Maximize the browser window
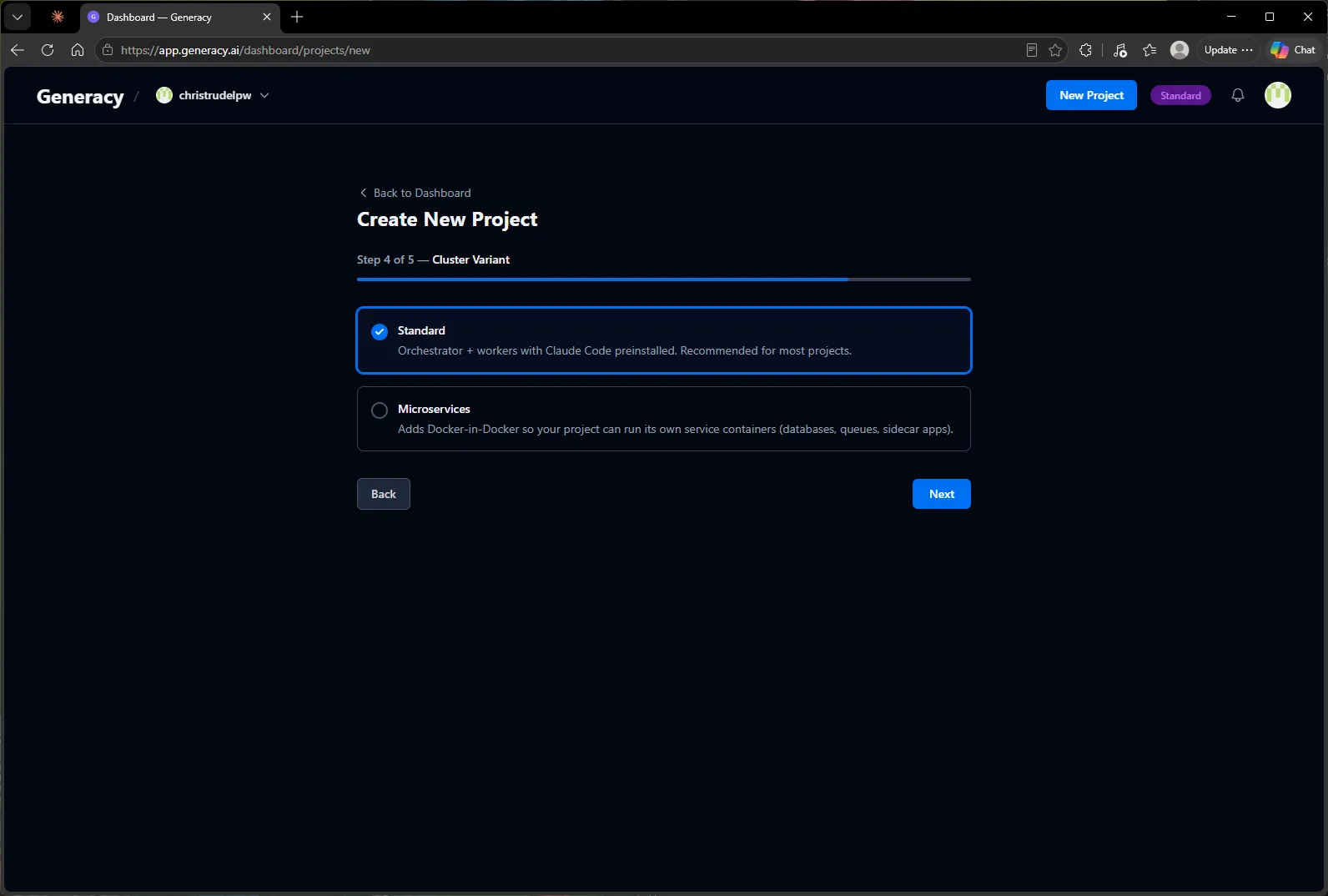 [x=1270, y=17]
